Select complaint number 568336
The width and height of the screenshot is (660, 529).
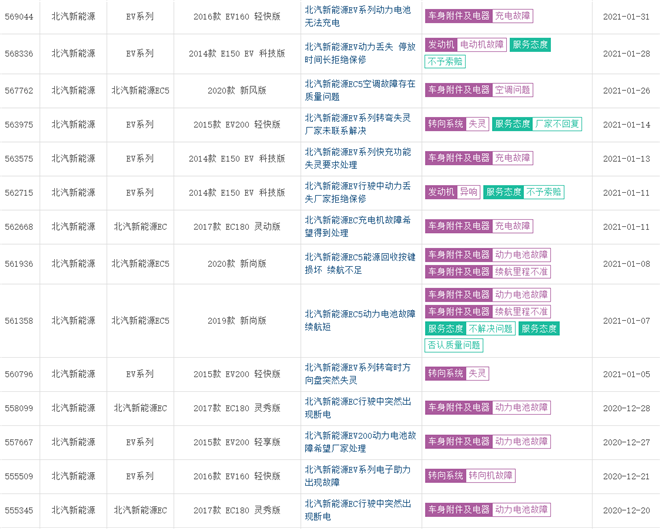point(19,53)
